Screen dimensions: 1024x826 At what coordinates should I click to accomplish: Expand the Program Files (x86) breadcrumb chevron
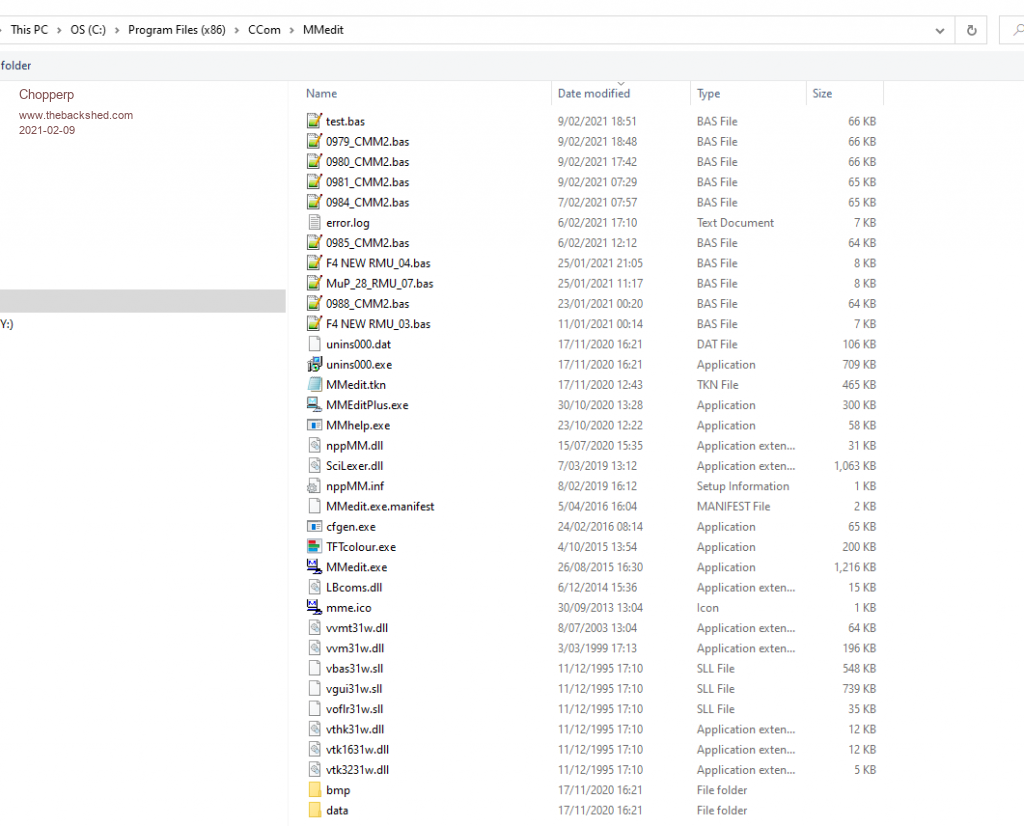click(238, 31)
